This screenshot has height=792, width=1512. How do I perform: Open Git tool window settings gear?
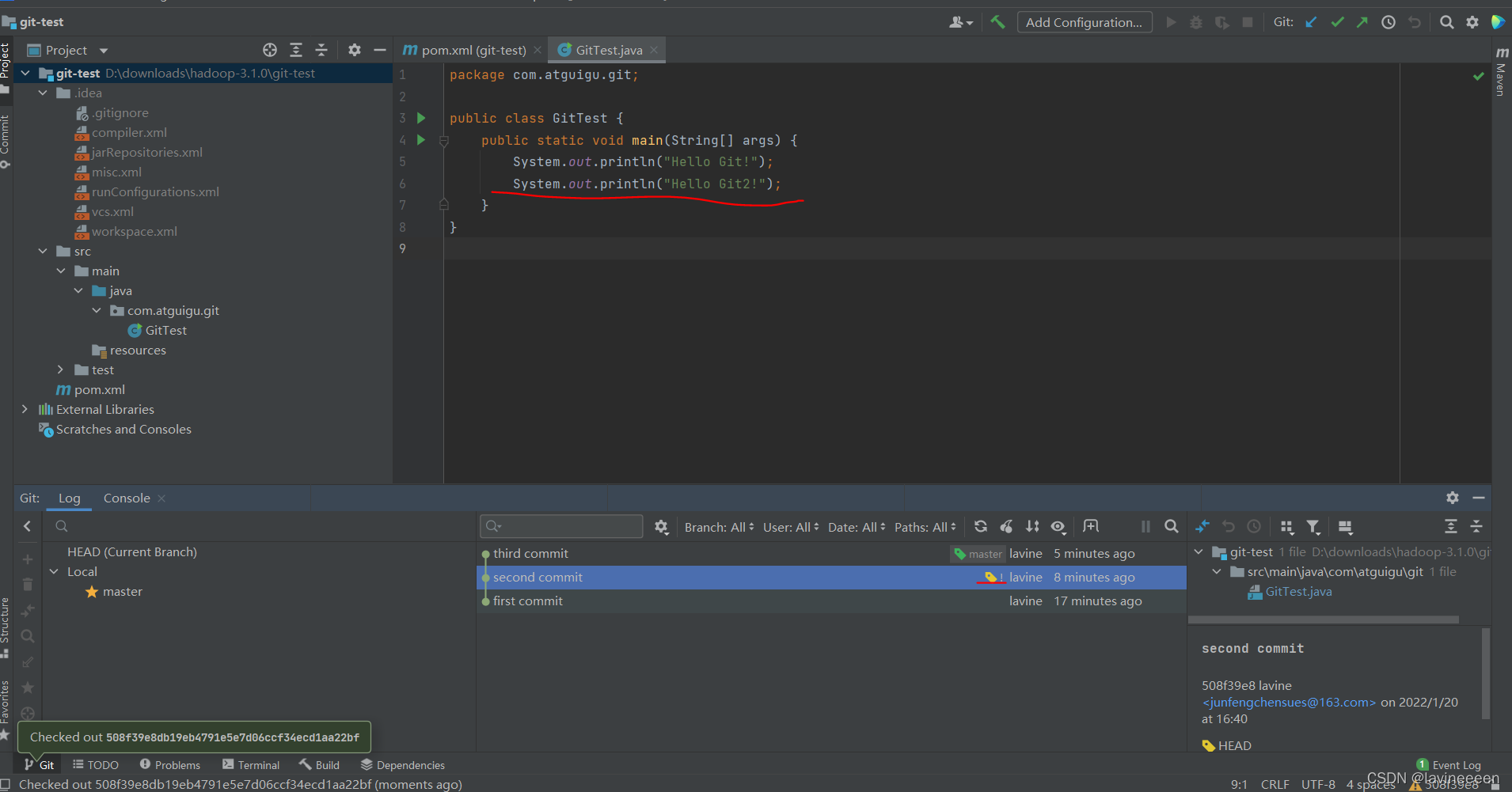pyautogui.click(x=1453, y=498)
